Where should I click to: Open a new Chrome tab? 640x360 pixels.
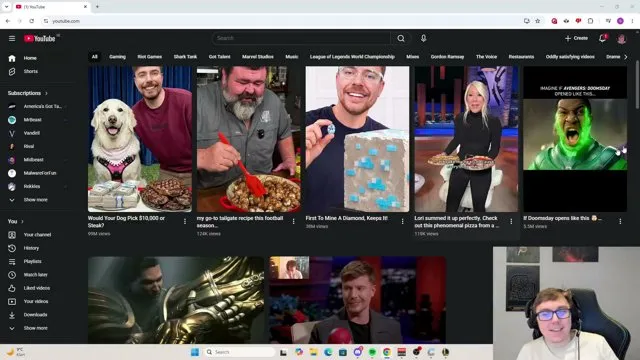coord(97,7)
